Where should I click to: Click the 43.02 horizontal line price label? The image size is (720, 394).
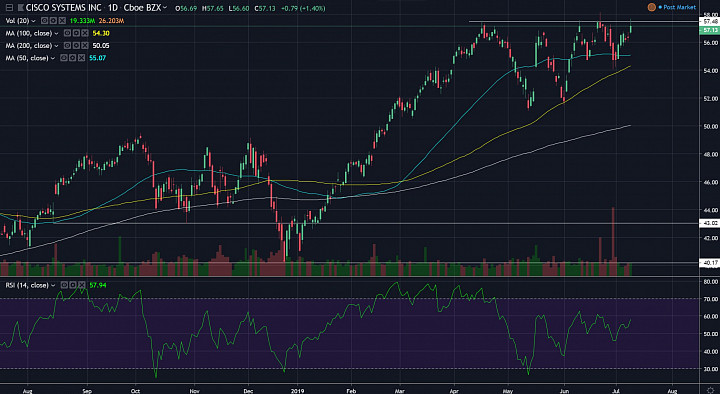point(710,223)
